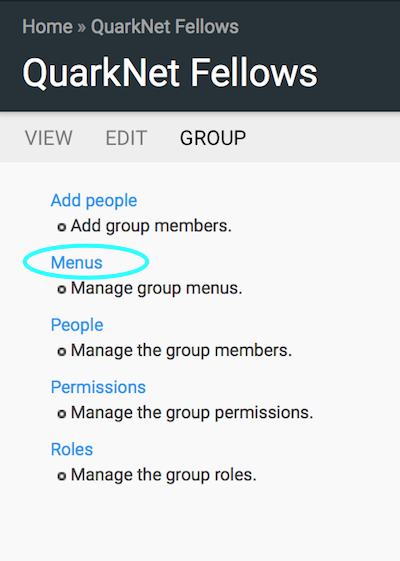Click the bullet icon beside 'Manage group menus.'
Viewport: 400px width, 561px height.
coord(62,289)
